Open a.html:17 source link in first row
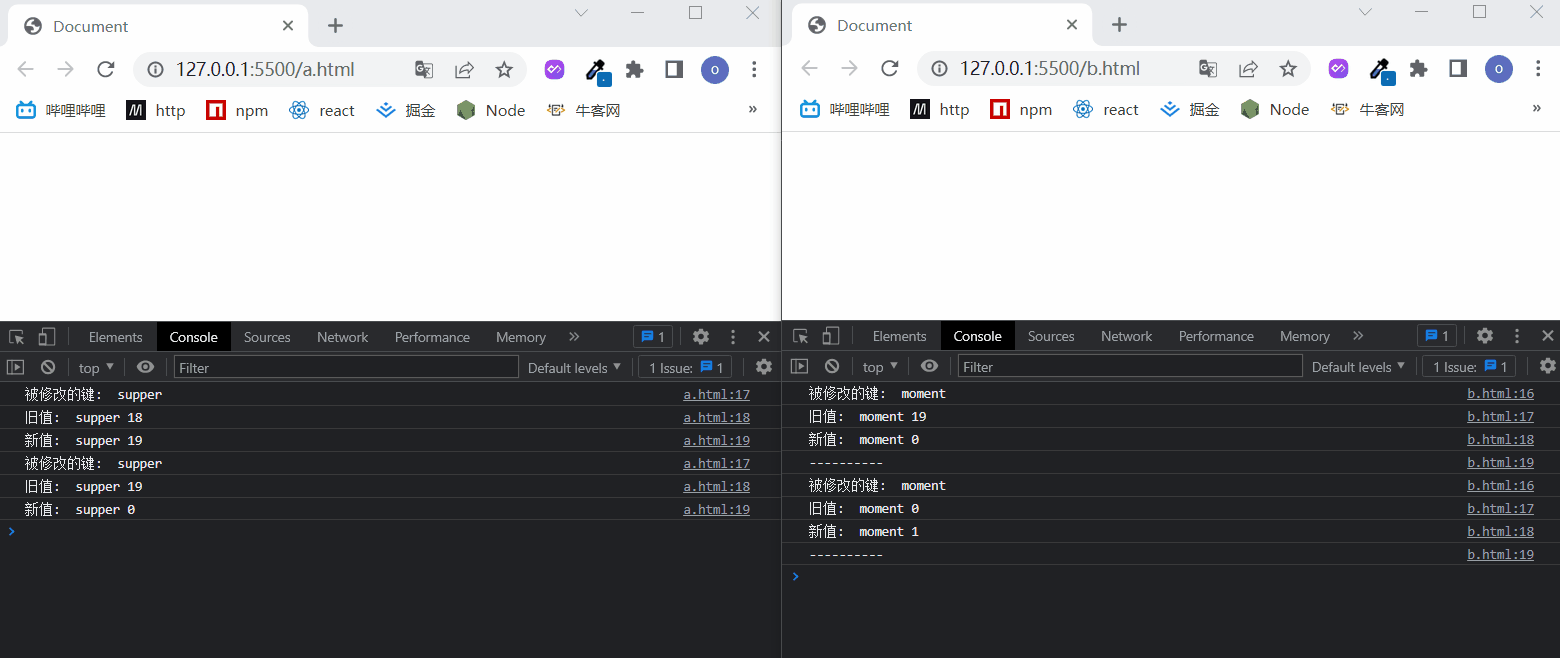The image size is (1560, 658). (x=716, y=395)
